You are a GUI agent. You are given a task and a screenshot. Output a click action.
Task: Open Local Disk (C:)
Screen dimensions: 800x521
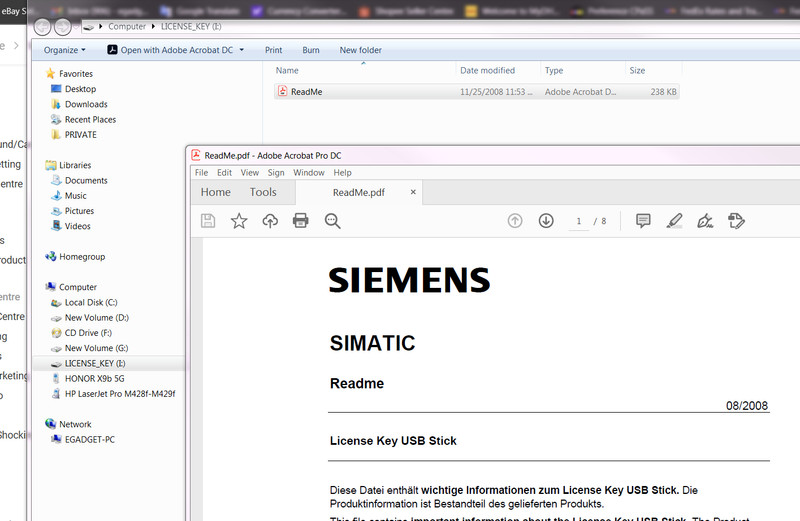[91, 302]
